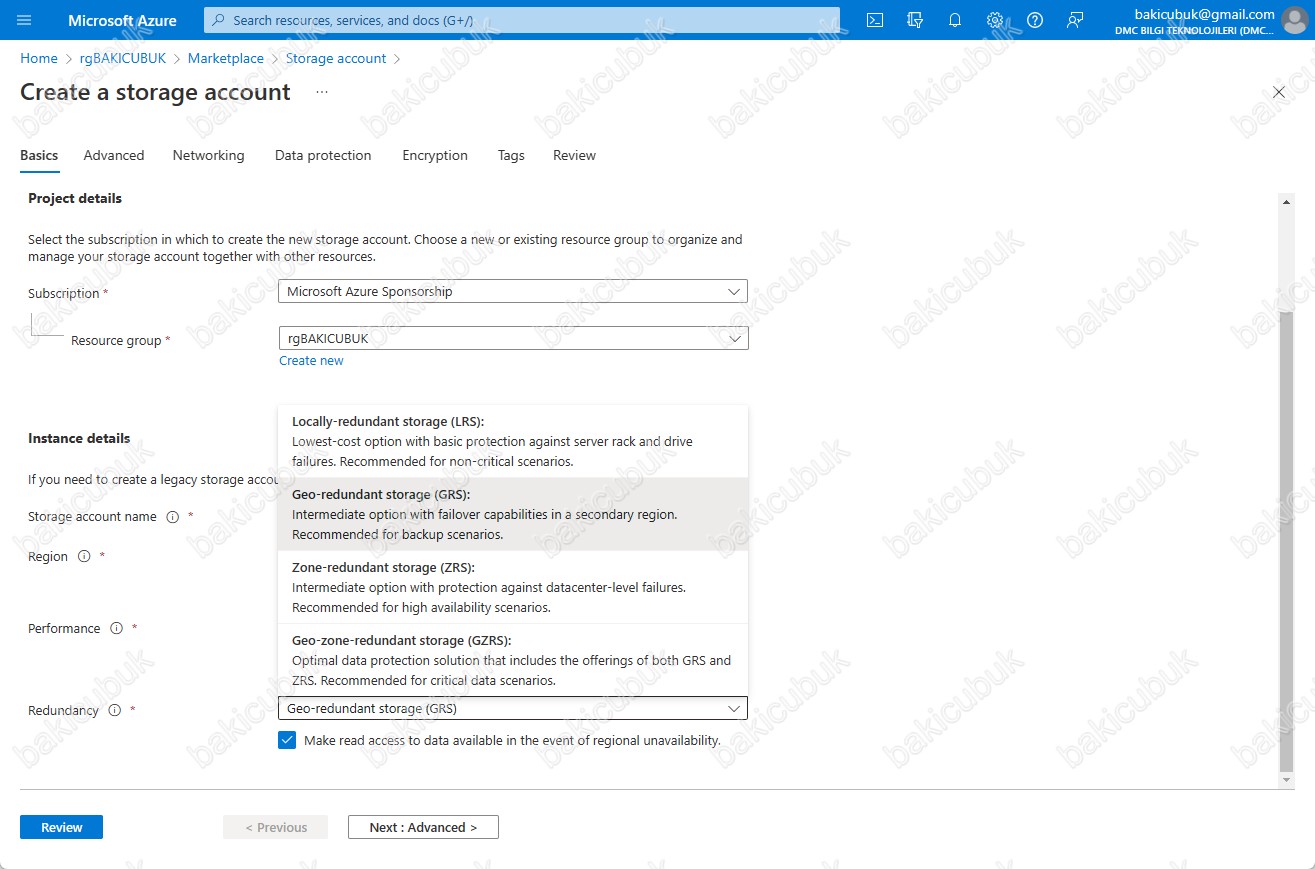Click the scrollbar down arrow

tap(1286, 779)
